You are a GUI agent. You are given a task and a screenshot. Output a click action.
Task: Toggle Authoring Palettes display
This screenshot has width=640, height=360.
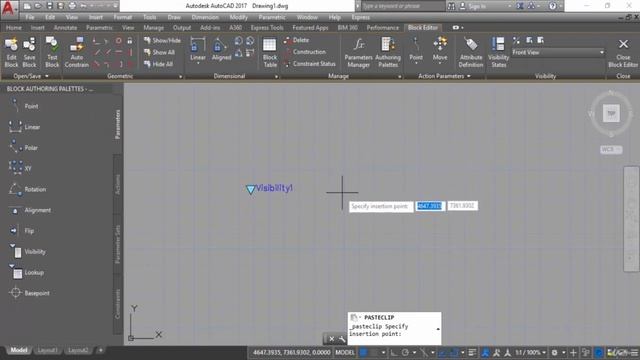point(388,52)
